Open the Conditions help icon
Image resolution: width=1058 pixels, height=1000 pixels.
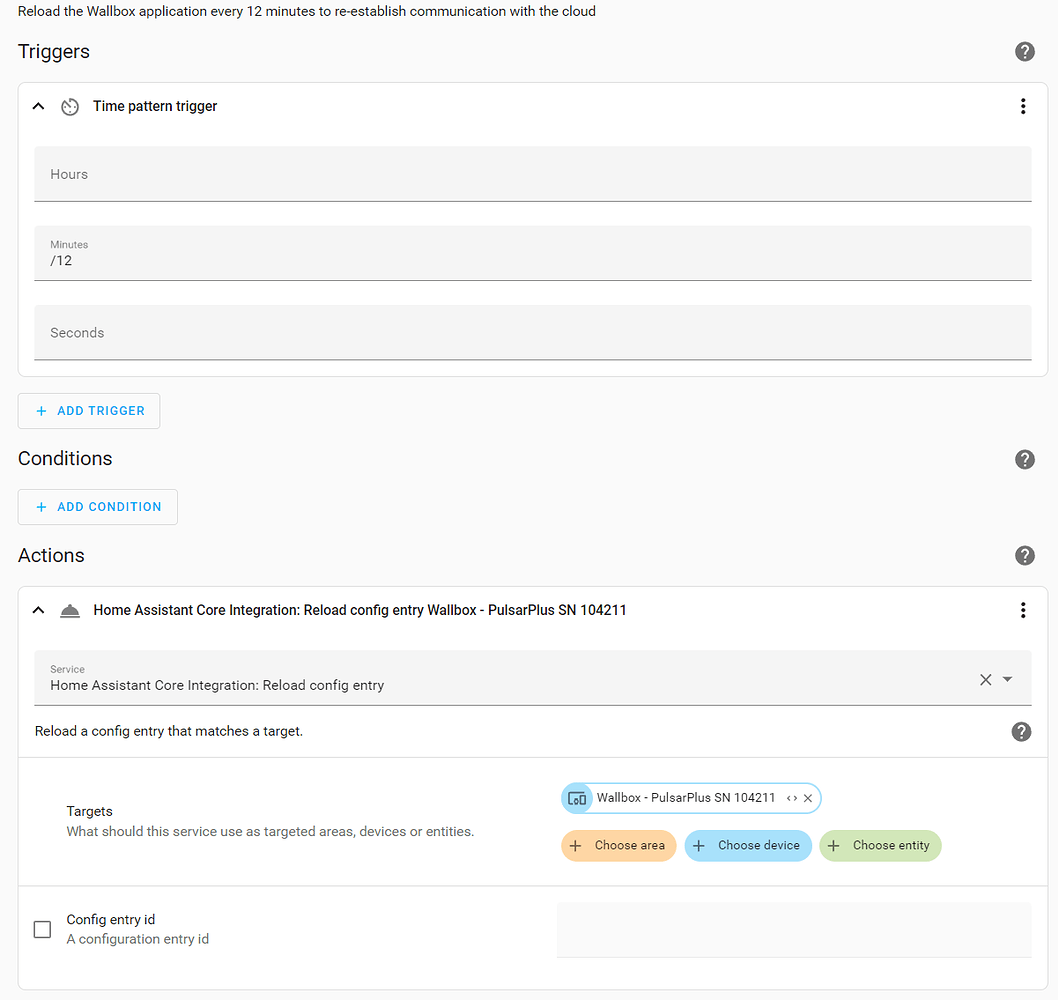coord(1025,459)
